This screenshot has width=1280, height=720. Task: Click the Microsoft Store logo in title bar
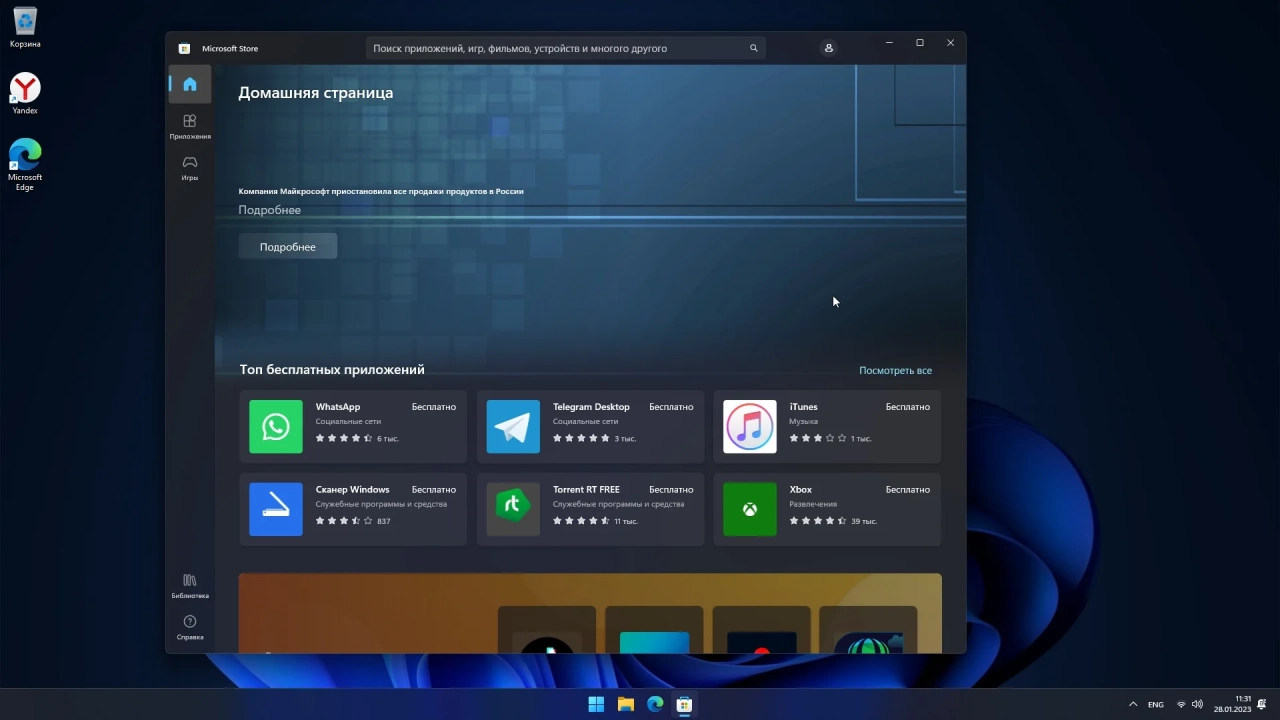pyautogui.click(x=184, y=48)
